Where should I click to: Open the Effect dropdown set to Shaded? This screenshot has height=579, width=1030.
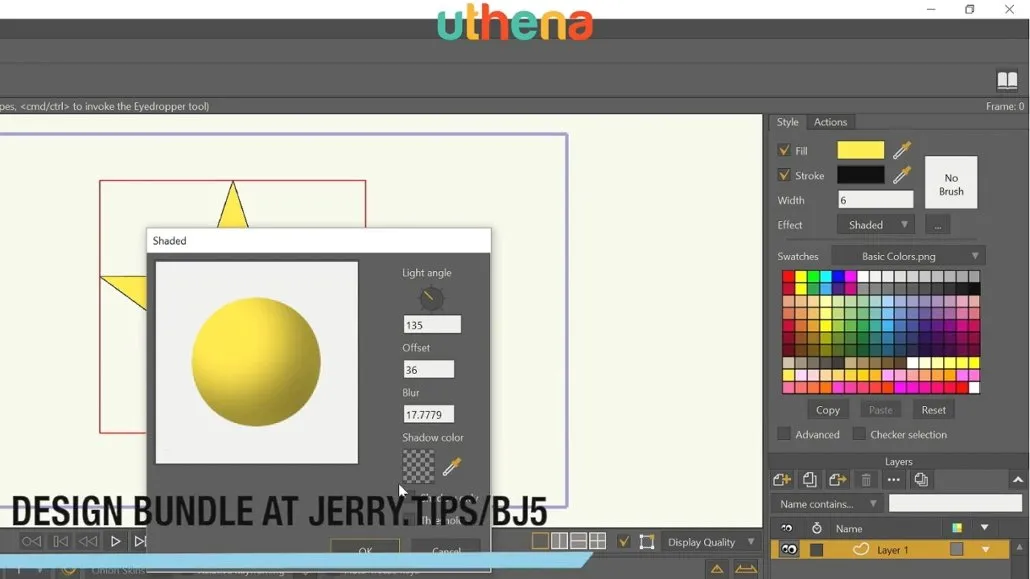(x=875, y=225)
